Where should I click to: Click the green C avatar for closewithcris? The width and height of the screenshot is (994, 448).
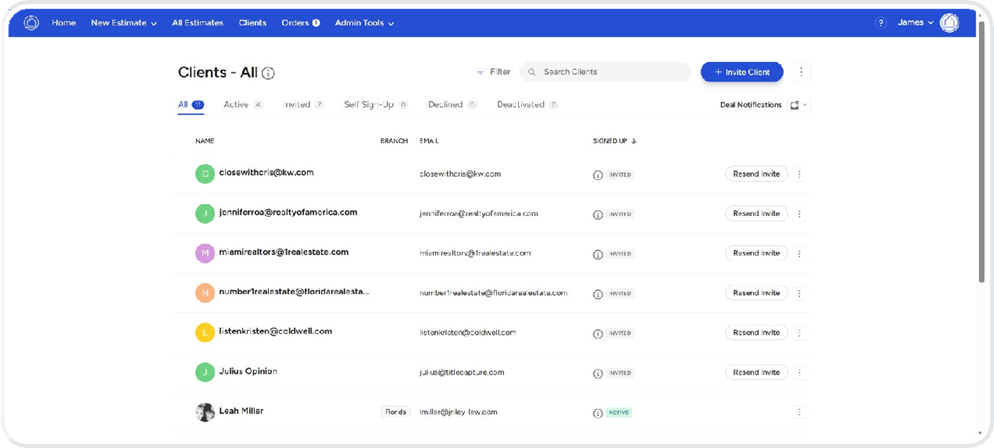click(205, 174)
